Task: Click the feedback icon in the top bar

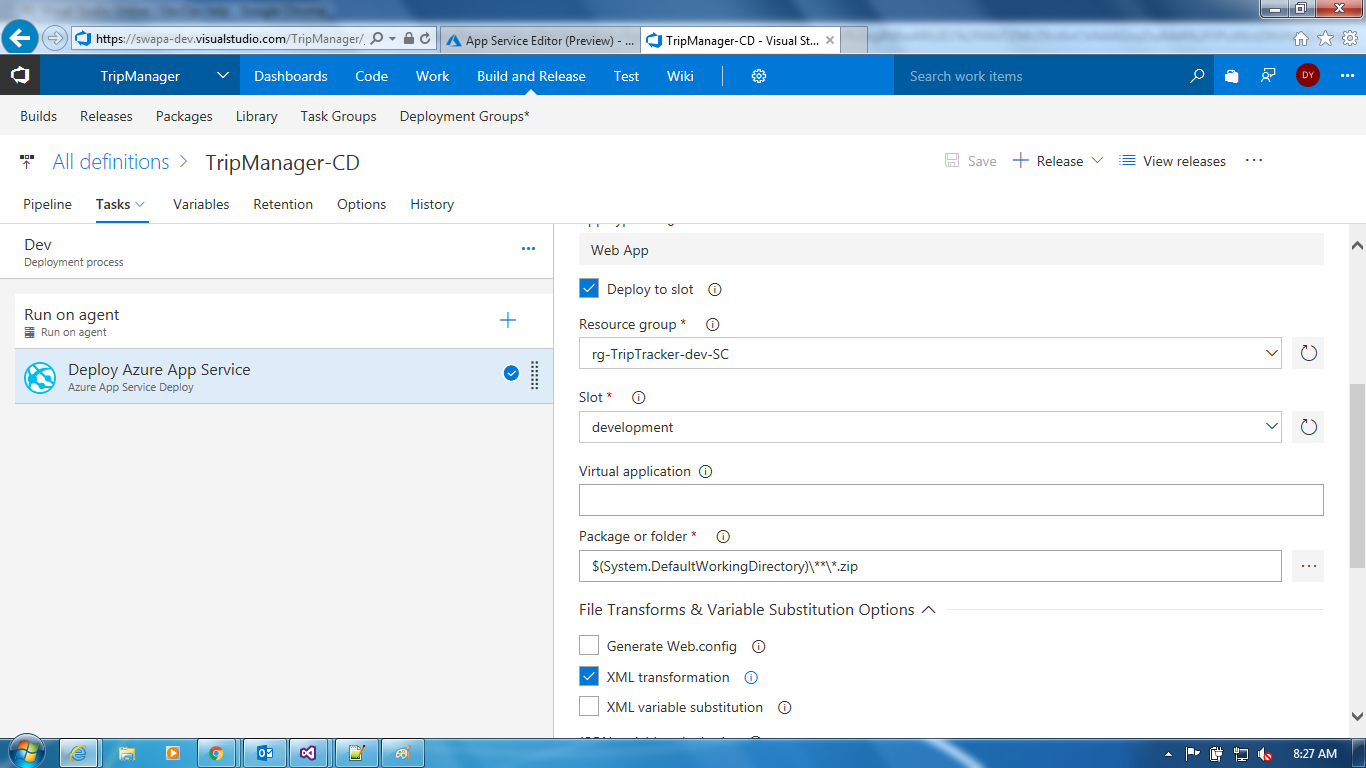Action: [1268, 76]
